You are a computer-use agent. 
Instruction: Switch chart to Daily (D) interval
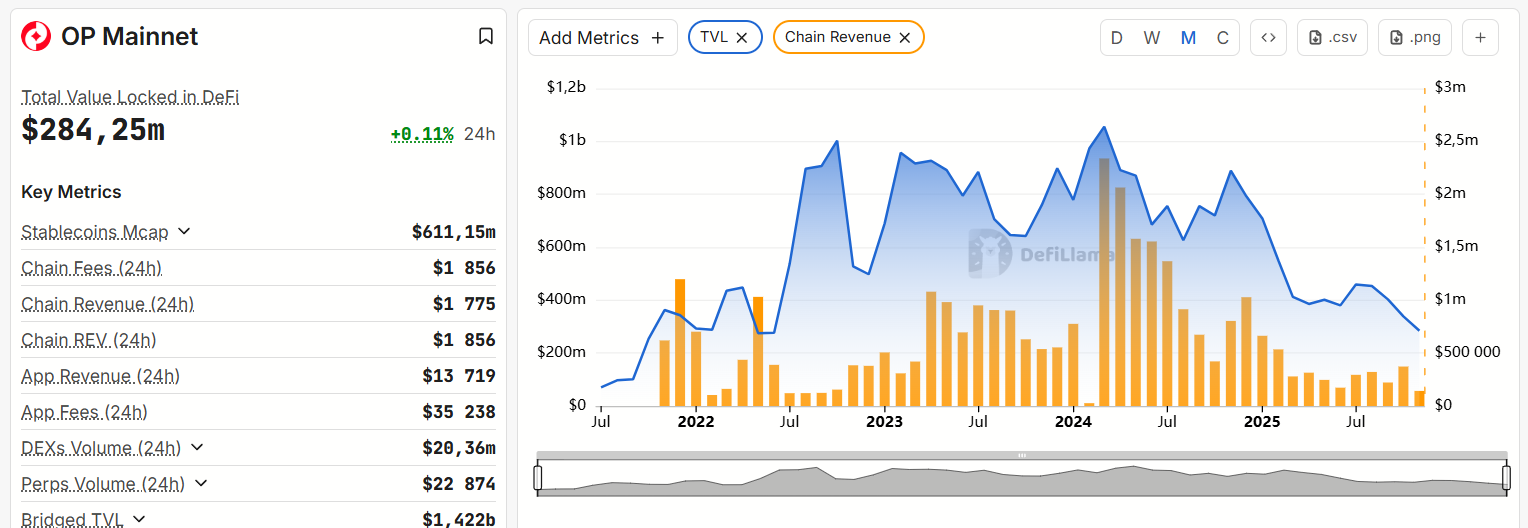[1117, 38]
